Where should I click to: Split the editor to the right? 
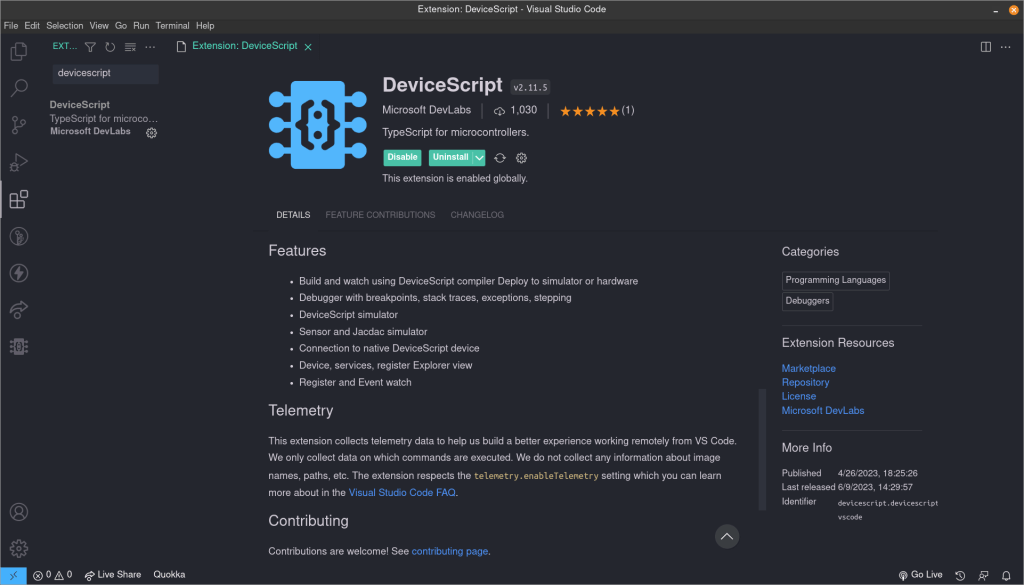click(x=985, y=46)
